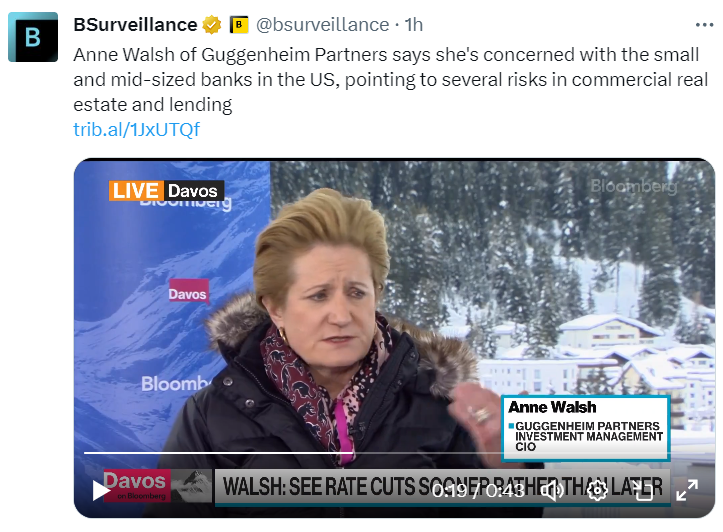Screen dimensions: 723x532
Task: Expand the video to fullscreen
Action: (687, 490)
